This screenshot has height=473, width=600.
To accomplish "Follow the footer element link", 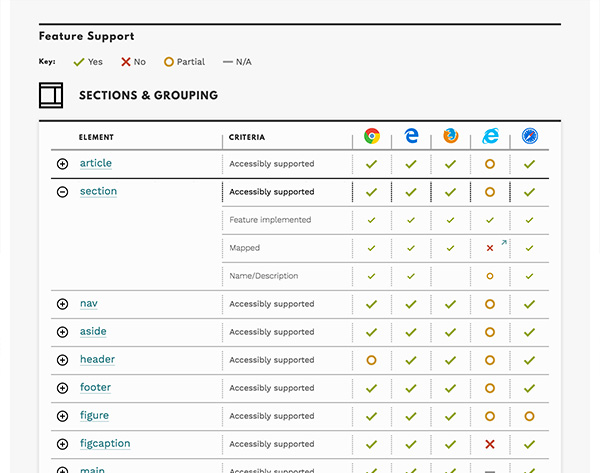I will point(95,388).
